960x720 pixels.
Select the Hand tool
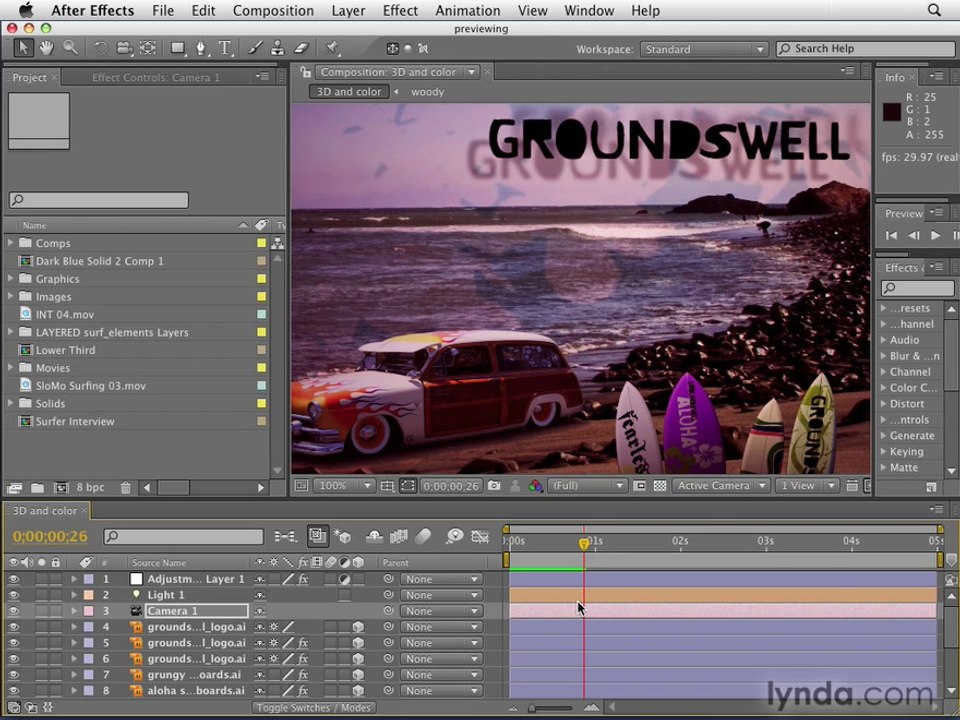47,48
